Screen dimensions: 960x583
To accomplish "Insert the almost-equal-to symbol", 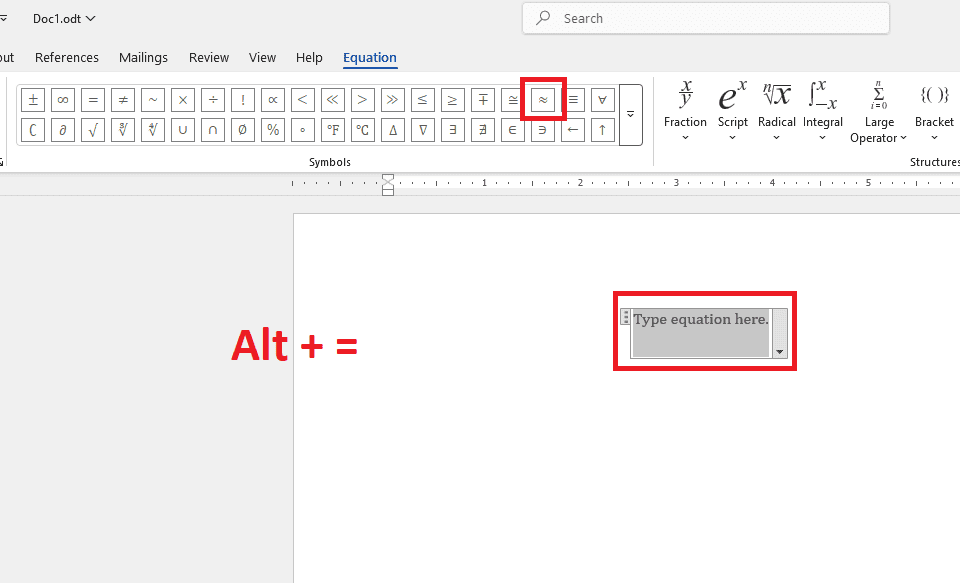I will (x=543, y=100).
